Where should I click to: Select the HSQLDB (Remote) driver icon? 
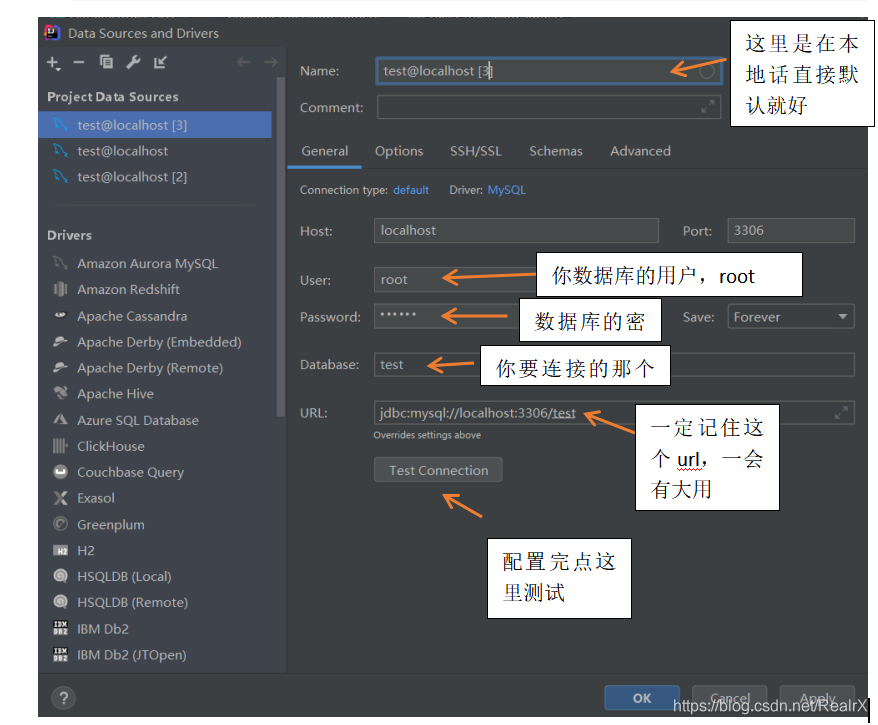click(x=60, y=602)
